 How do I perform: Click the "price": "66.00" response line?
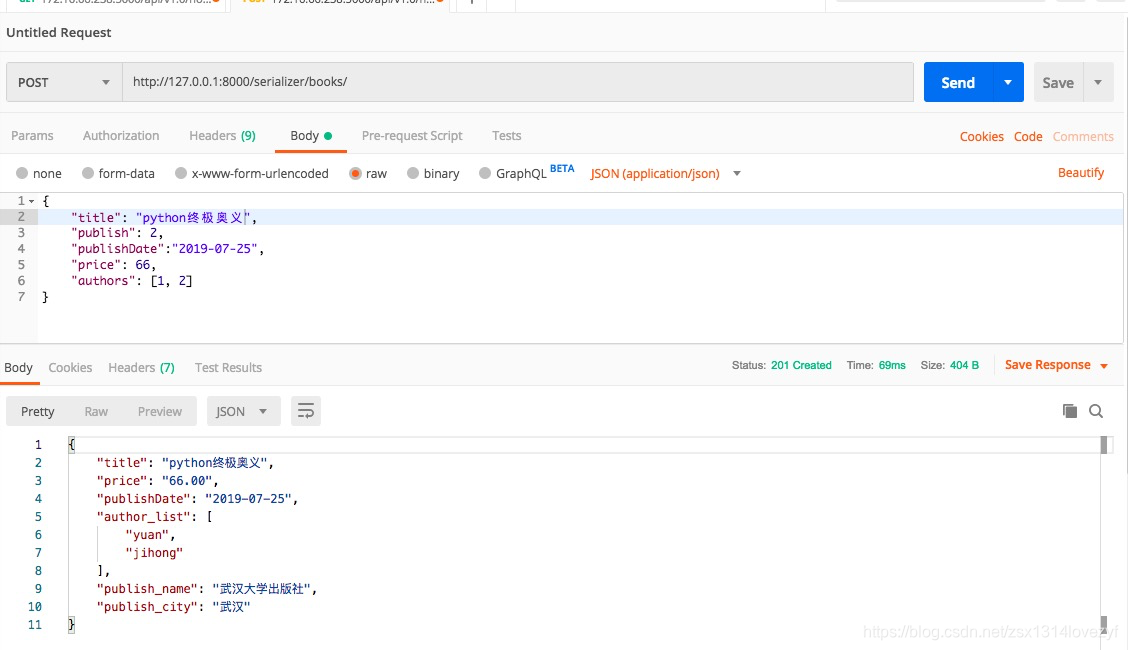[157, 480]
